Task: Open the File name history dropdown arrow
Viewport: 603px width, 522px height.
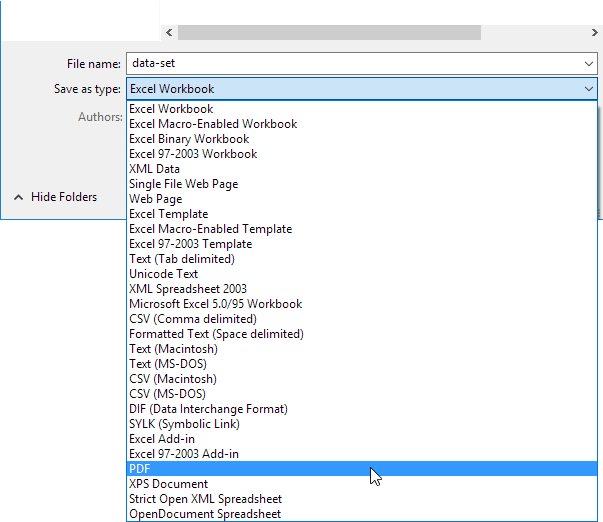Action: (x=589, y=63)
